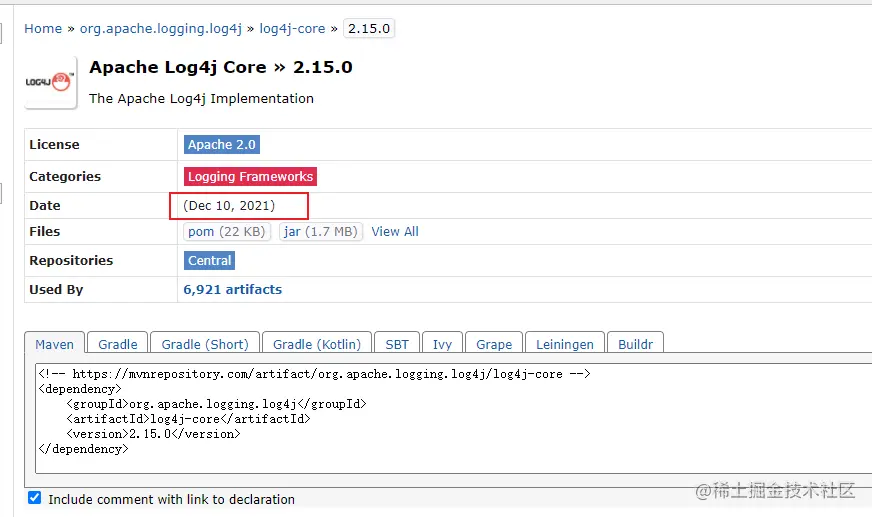Switch to the Buildr tab
This screenshot has height=517, width=872.
(x=635, y=344)
